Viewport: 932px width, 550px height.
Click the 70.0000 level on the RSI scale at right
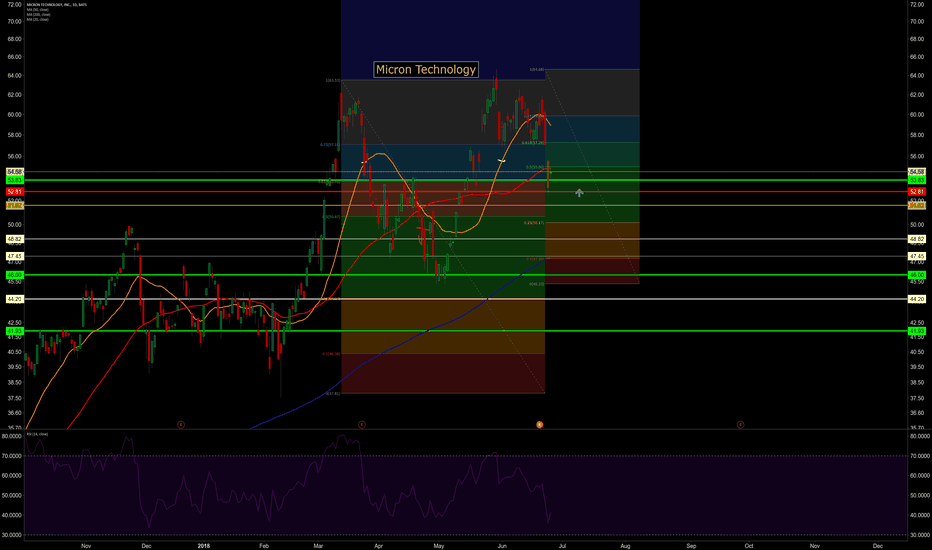(920, 456)
